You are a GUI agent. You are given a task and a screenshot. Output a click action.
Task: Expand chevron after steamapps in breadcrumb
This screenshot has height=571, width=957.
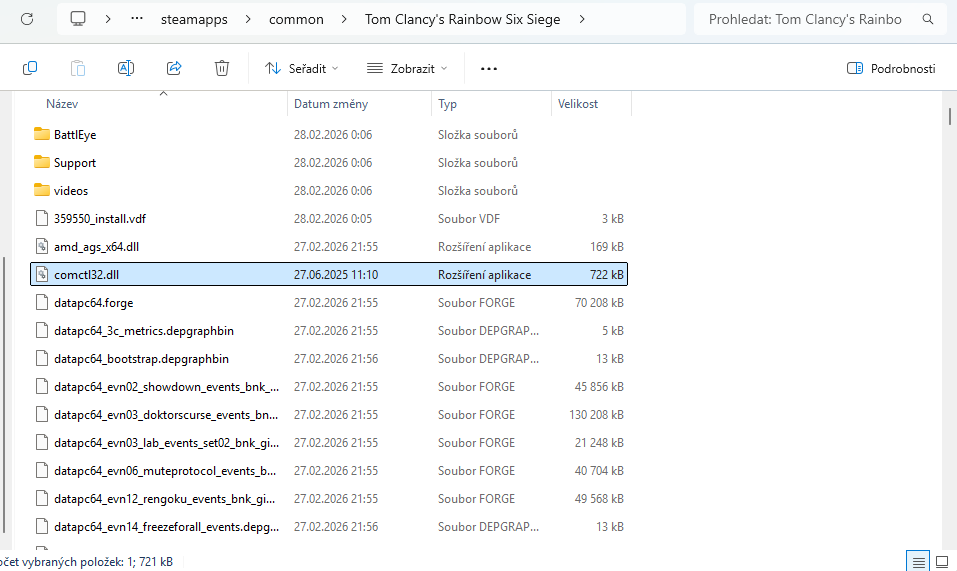(248, 19)
